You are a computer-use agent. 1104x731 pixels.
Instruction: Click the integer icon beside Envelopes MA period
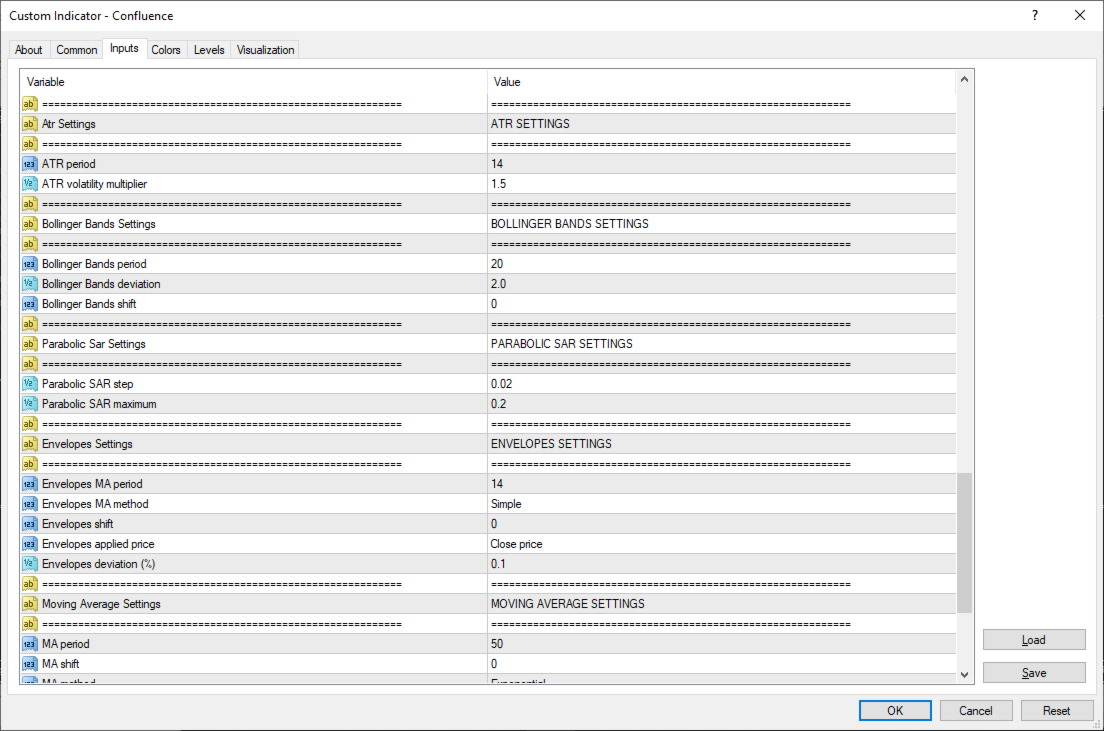coord(29,484)
